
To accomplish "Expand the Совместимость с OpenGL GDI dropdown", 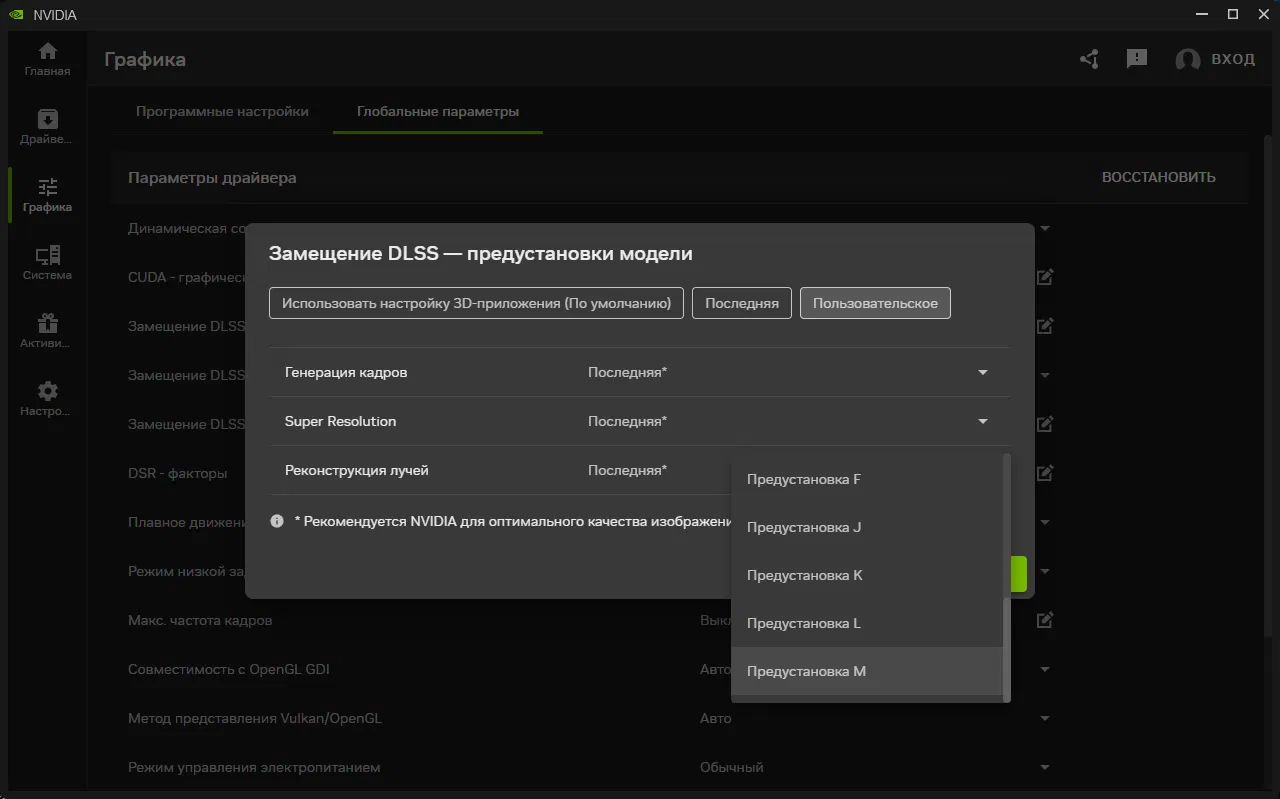I will point(1045,669).
